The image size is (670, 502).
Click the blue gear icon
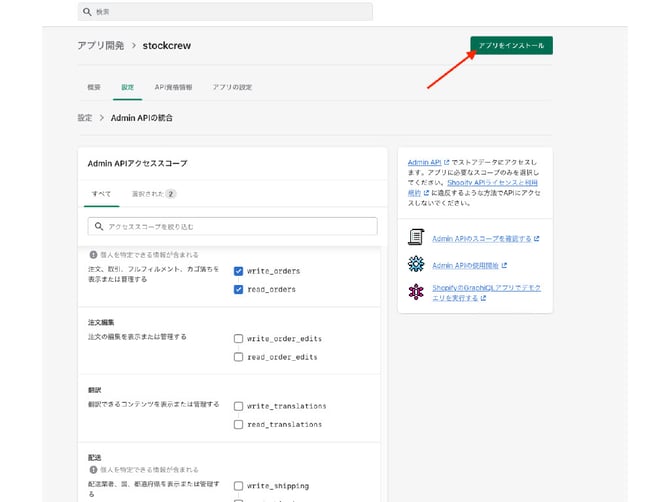click(416, 264)
